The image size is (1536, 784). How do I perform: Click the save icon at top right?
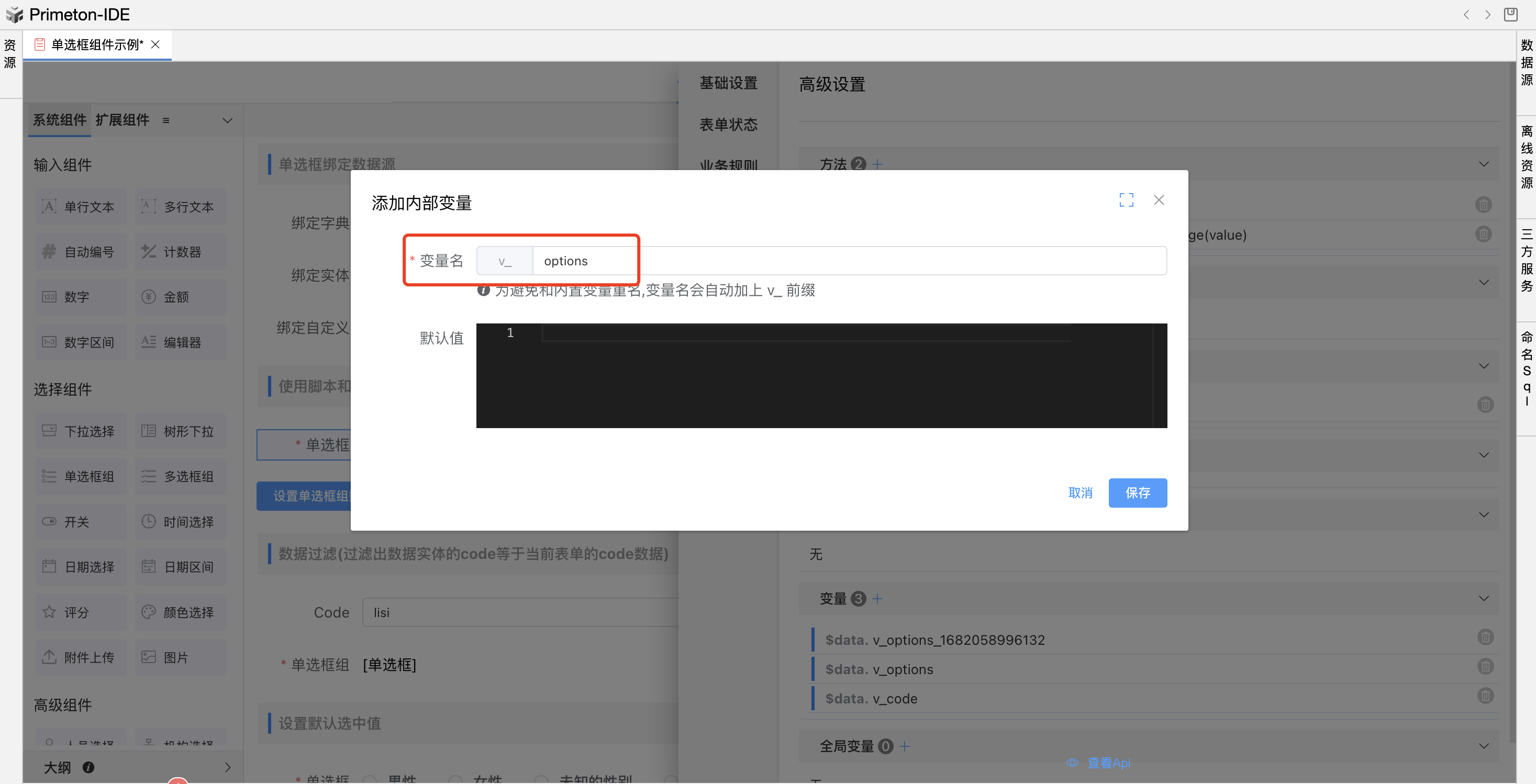(x=1510, y=14)
